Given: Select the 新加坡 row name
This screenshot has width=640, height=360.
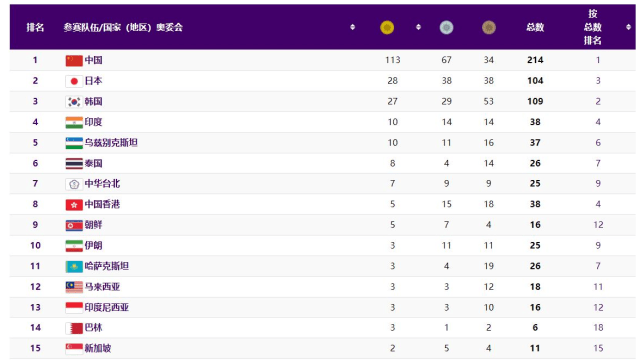Looking at the screenshot, I should [x=98, y=348].
